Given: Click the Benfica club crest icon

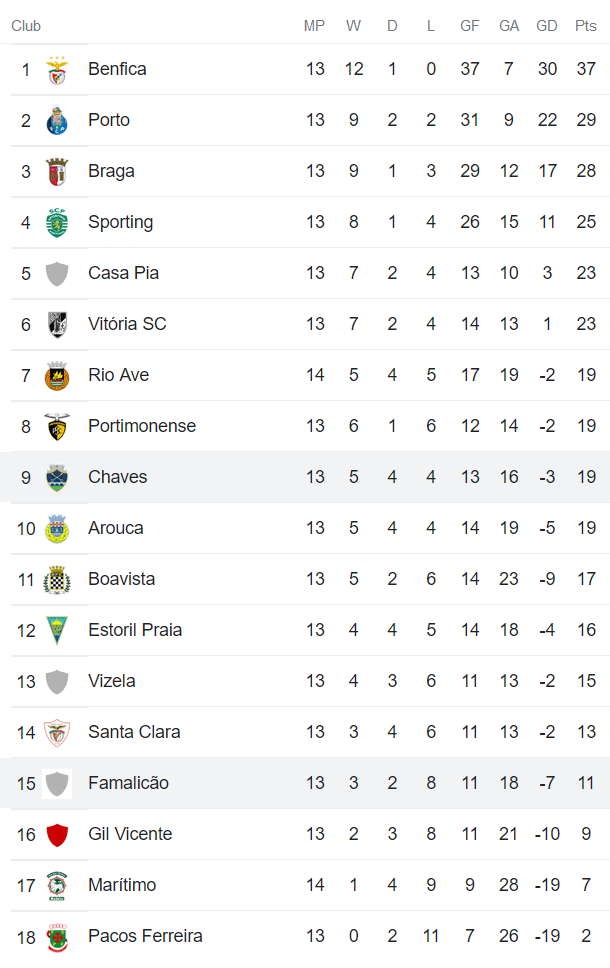Looking at the screenshot, I should tap(57, 70).
